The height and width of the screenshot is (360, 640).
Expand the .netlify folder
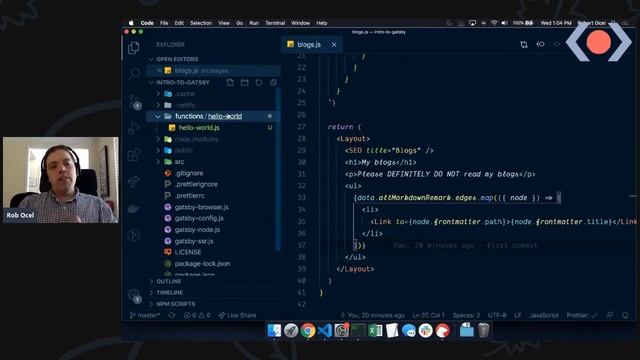pyautogui.click(x=158, y=105)
